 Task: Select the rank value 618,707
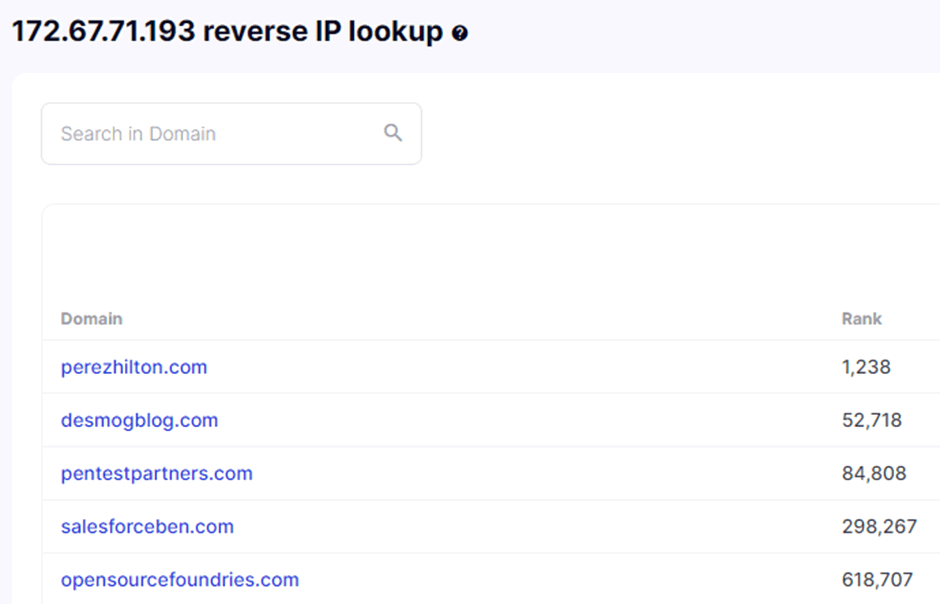point(877,579)
